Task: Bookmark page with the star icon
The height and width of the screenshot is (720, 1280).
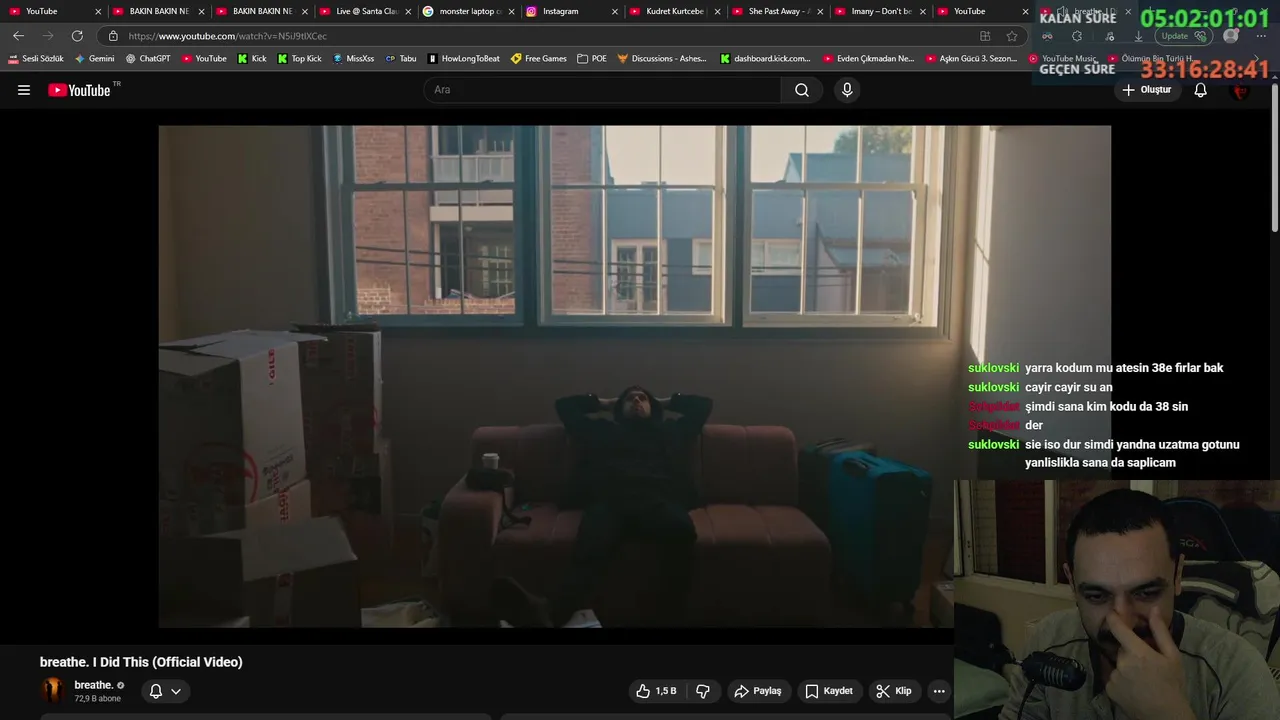Action: pos(1012,36)
